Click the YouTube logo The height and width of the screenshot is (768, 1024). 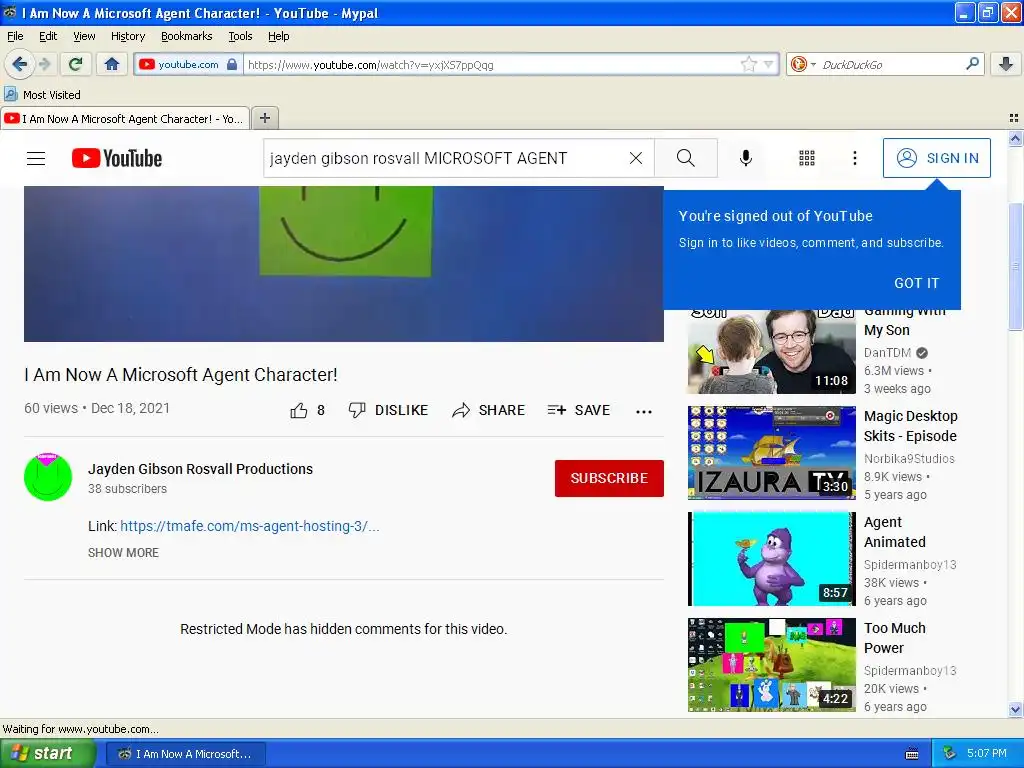point(117,158)
